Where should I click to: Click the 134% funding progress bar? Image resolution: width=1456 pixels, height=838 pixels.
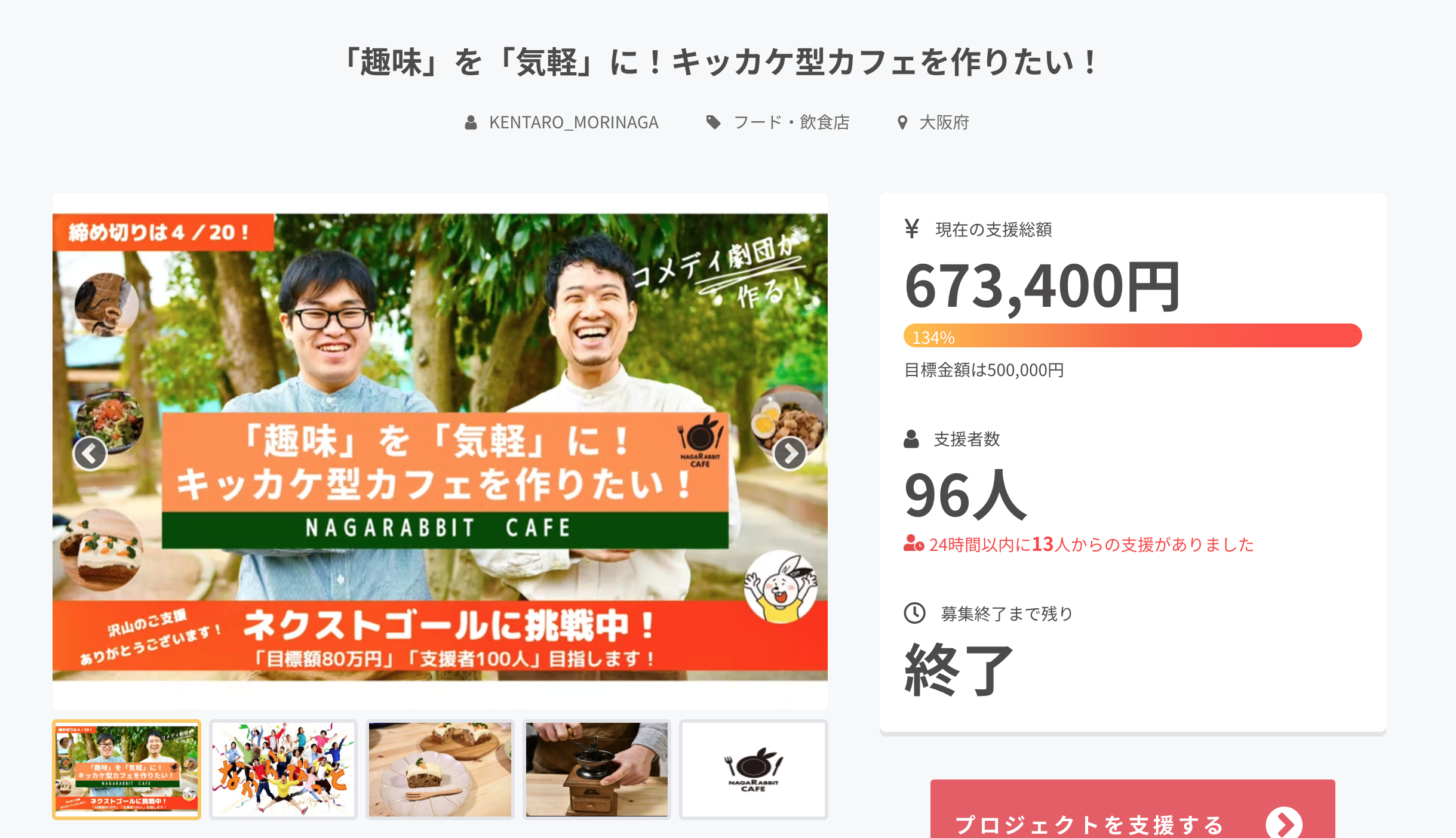click(x=1132, y=335)
